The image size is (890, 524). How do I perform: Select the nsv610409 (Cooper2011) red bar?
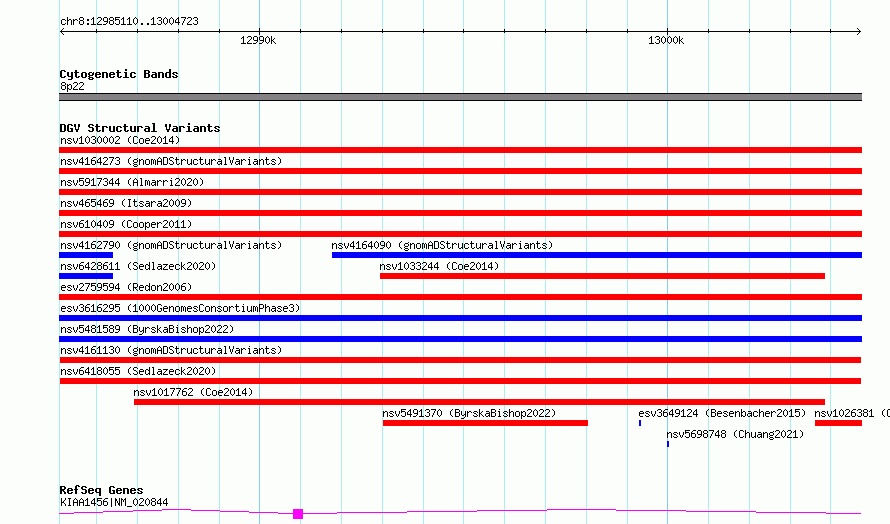click(460, 234)
